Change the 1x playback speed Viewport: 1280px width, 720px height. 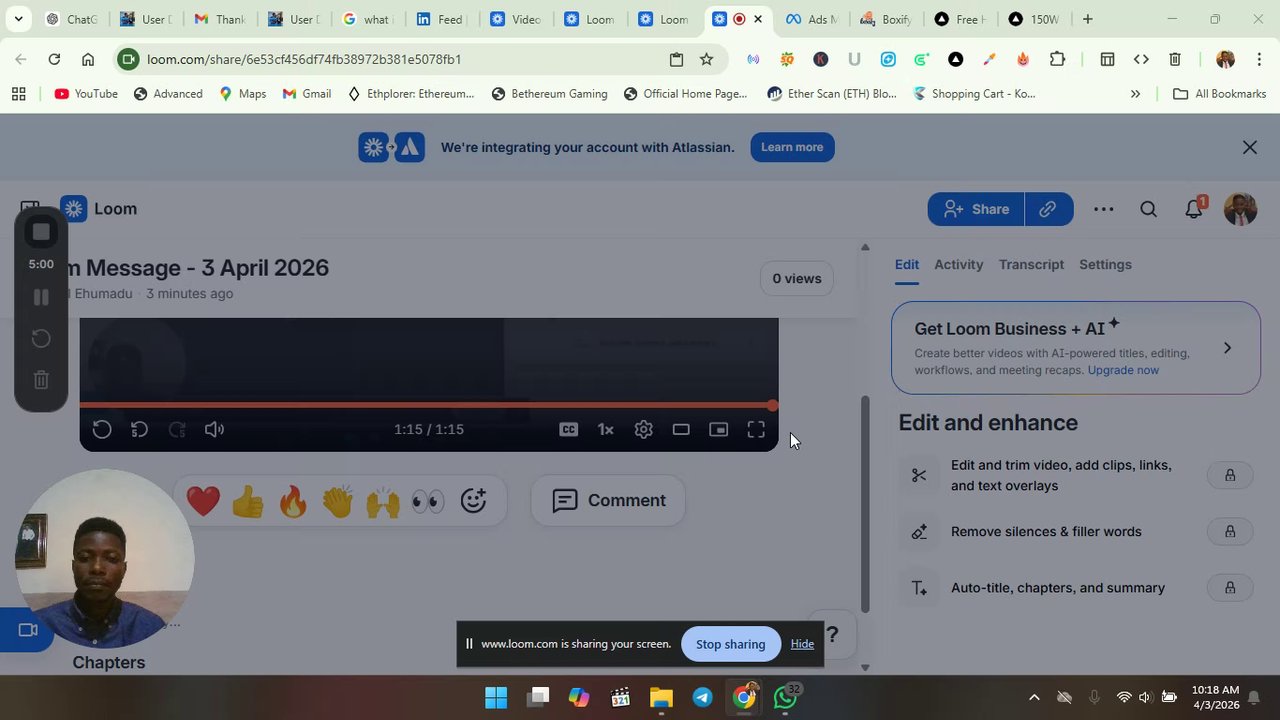[606, 429]
